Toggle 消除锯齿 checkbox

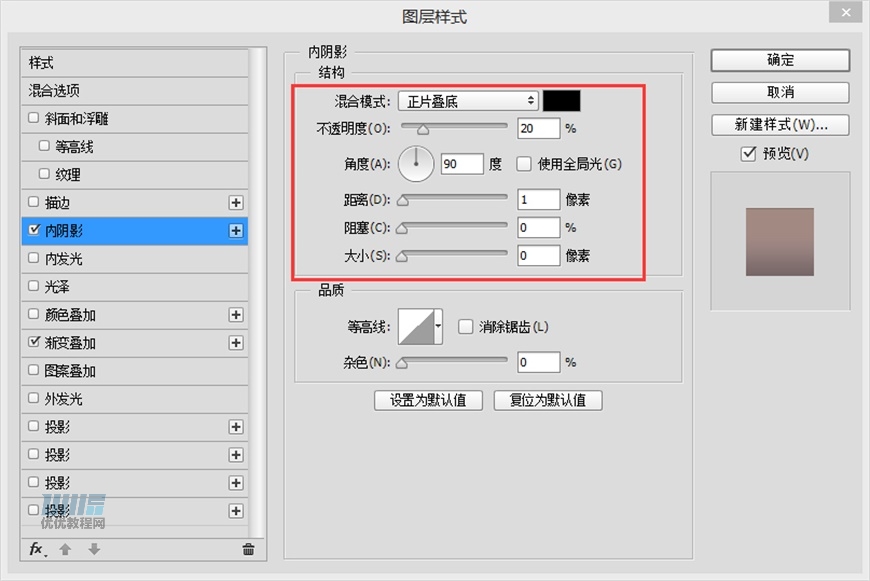pyautogui.click(x=466, y=326)
